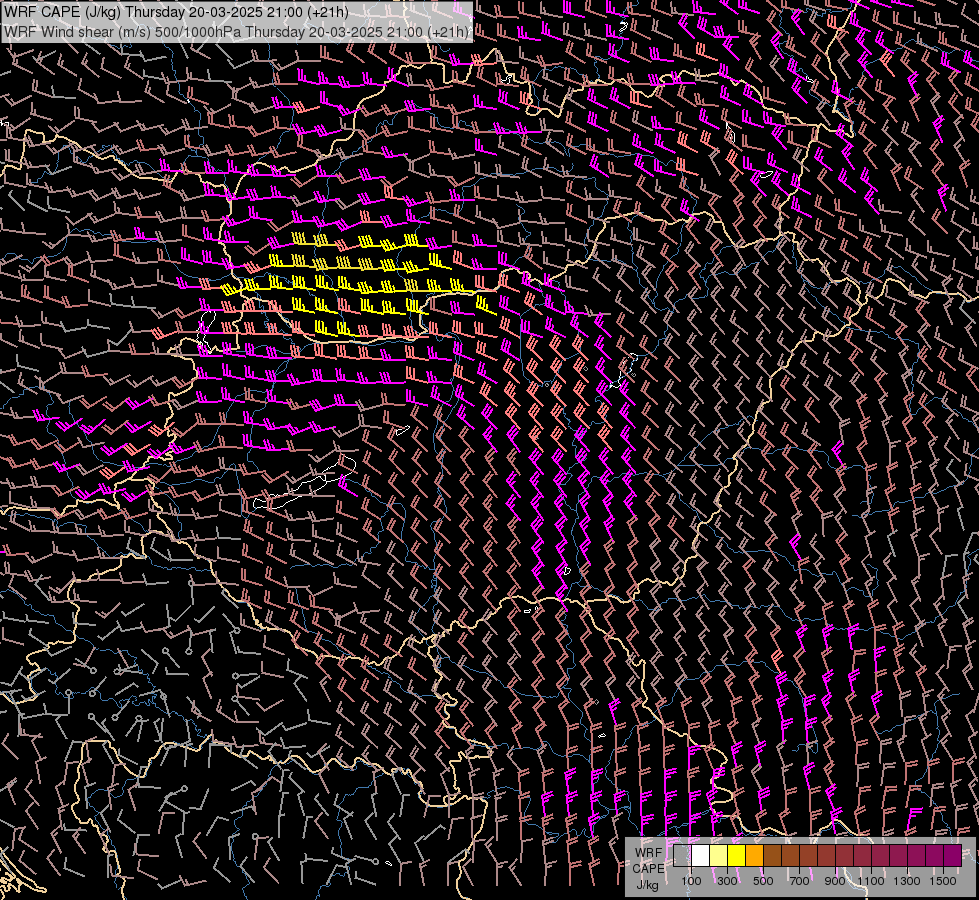Click legend value 1100
The height and width of the screenshot is (900, 979).
[870, 881]
